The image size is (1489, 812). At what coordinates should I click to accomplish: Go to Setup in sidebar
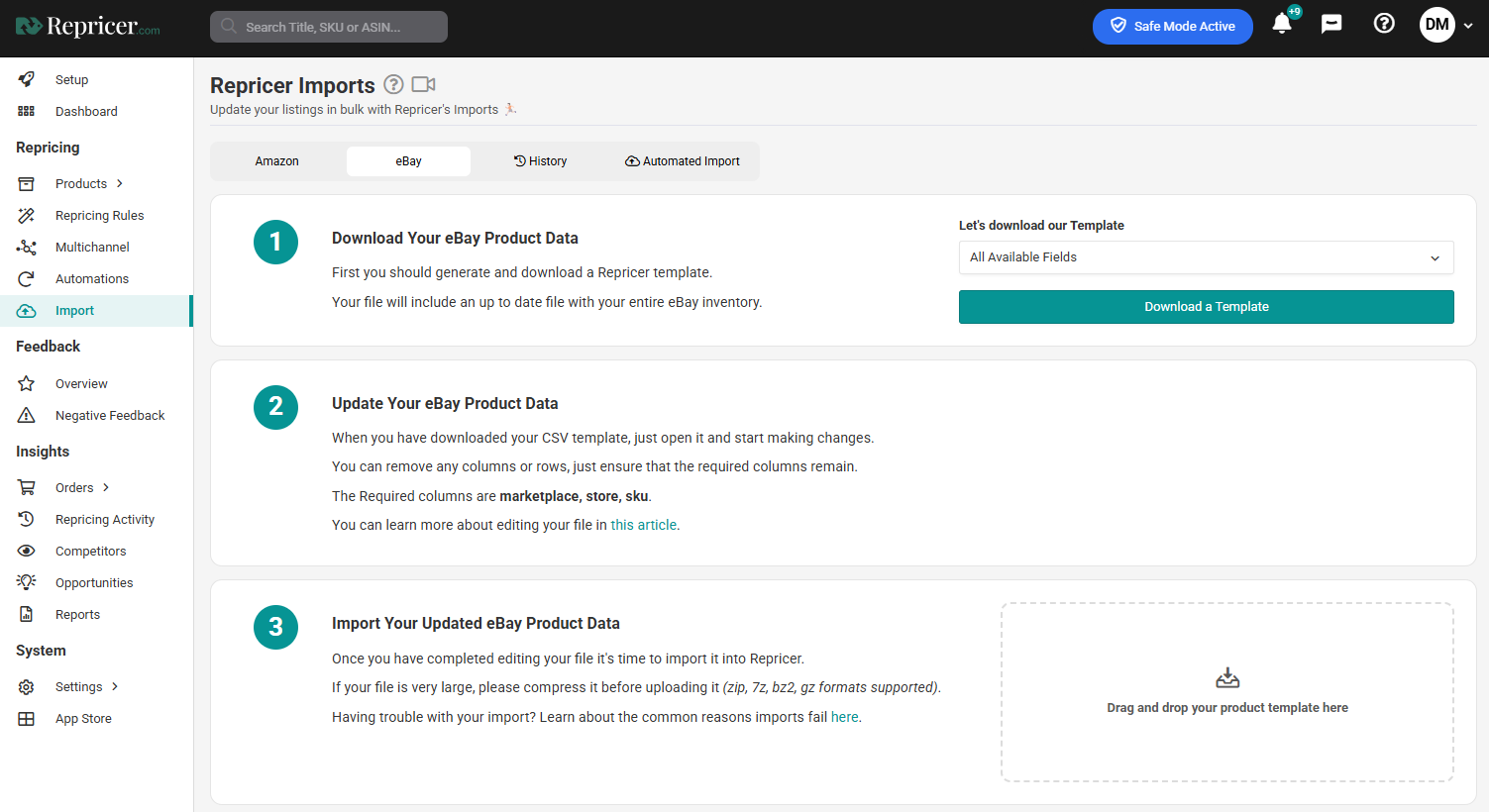pyautogui.click(x=71, y=79)
